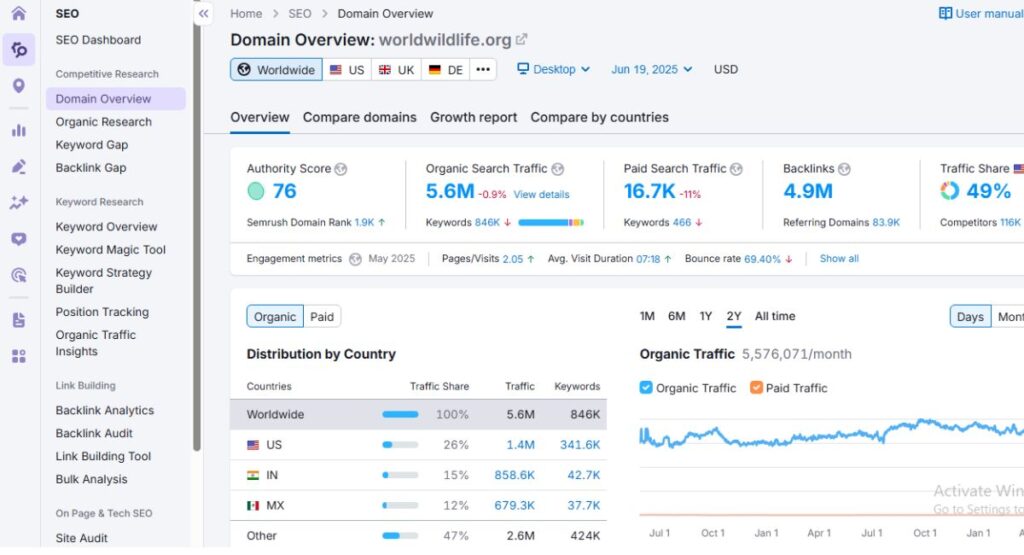Click Backlinks info icon
Screen dimensions: 1024x555
[x=844, y=169]
